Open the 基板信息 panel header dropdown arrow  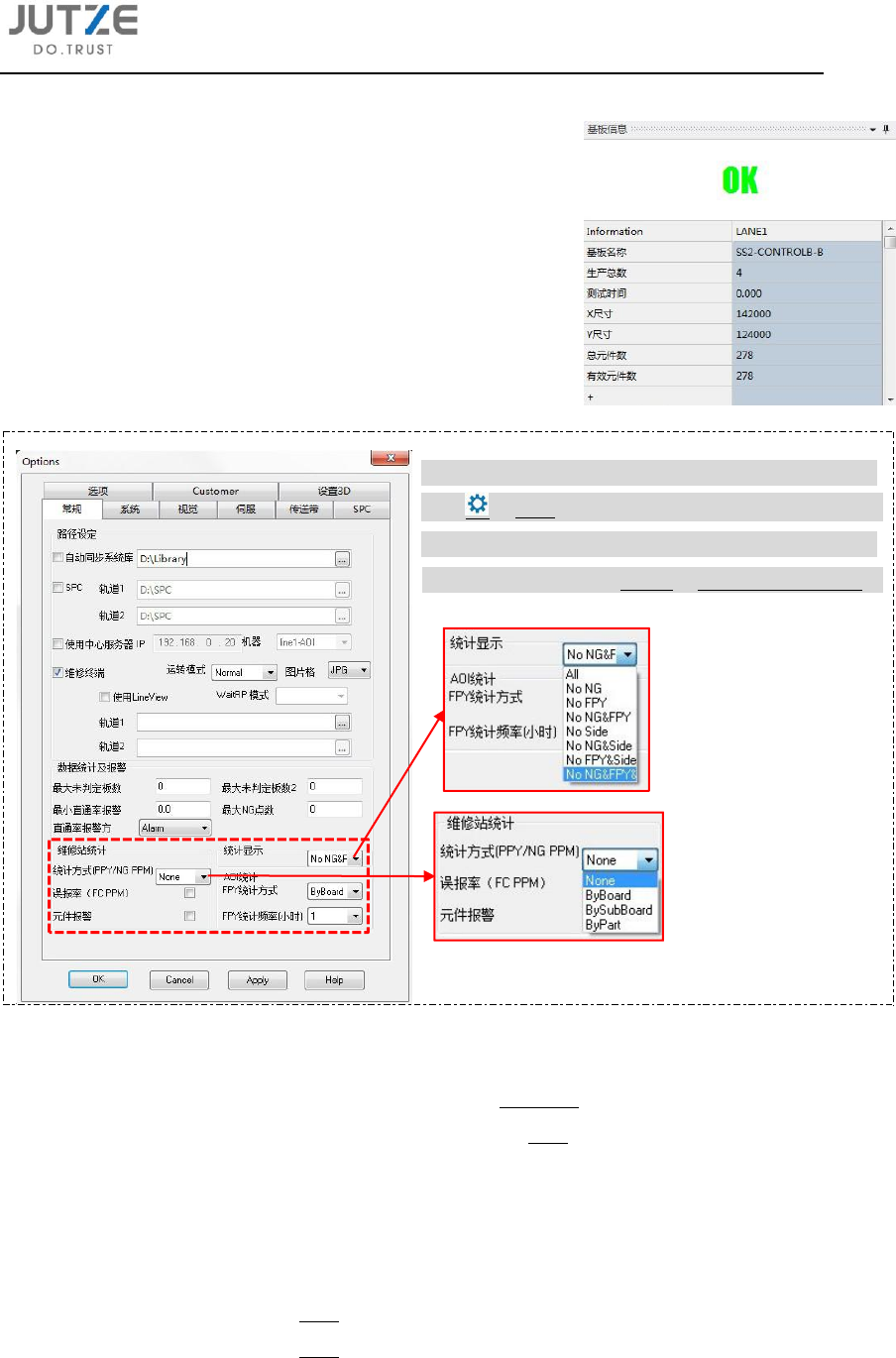[873, 130]
